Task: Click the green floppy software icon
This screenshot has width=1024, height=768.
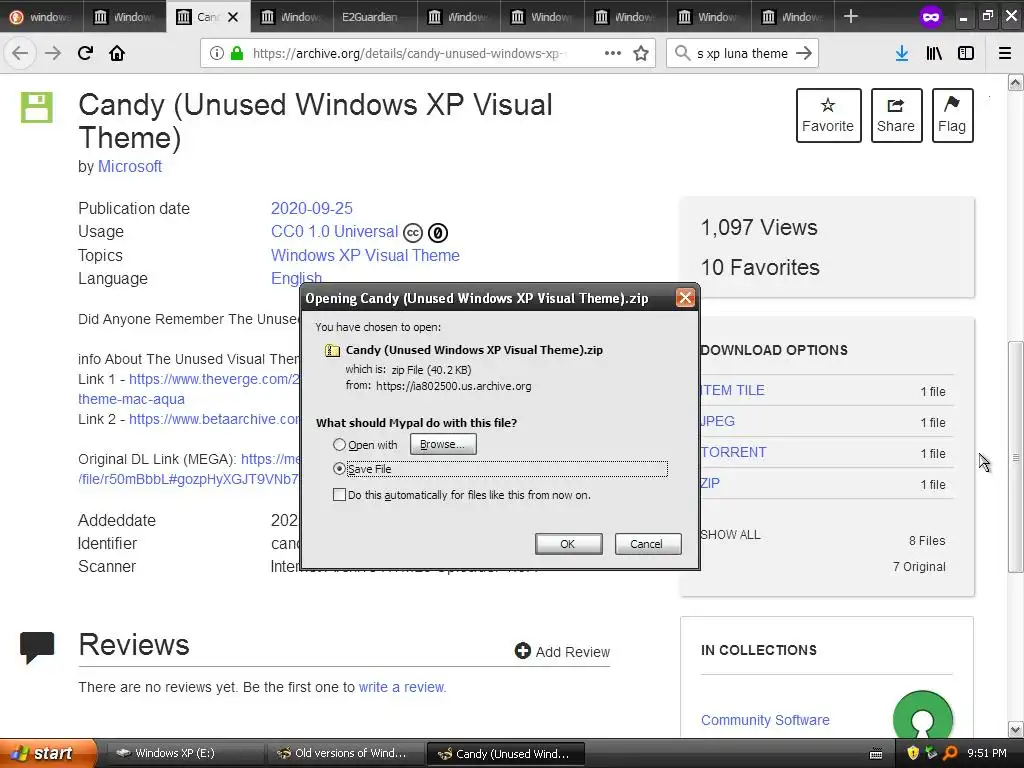Action: (37, 107)
